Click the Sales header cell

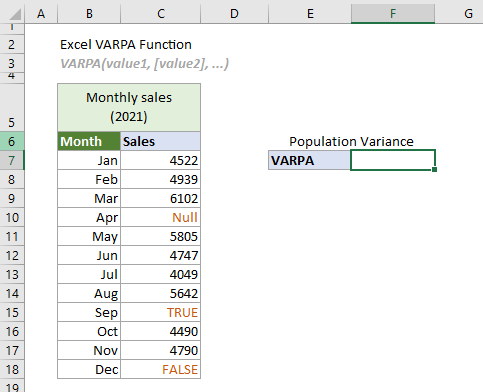(161, 141)
